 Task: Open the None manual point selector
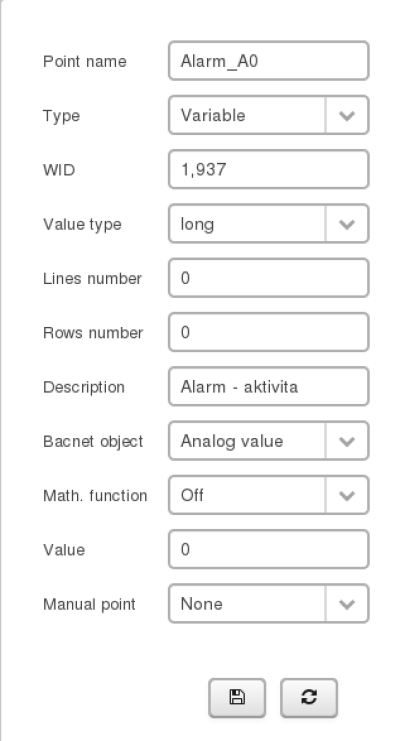click(269, 604)
